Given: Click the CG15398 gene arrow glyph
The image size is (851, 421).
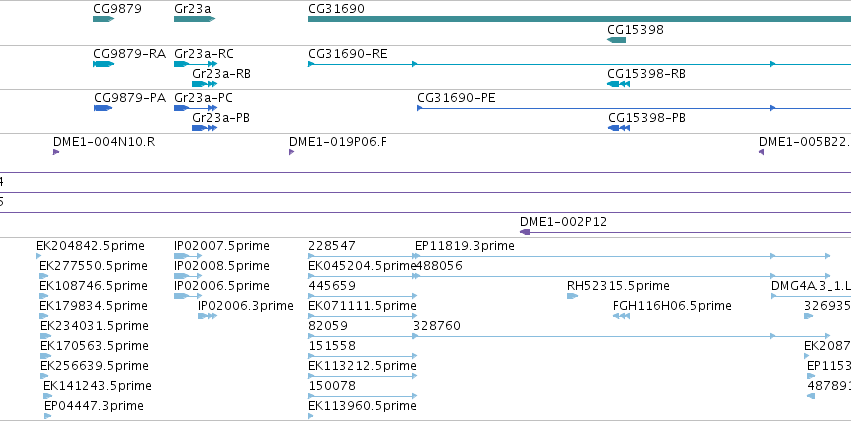Looking at the screenshot, I should 616,40.
